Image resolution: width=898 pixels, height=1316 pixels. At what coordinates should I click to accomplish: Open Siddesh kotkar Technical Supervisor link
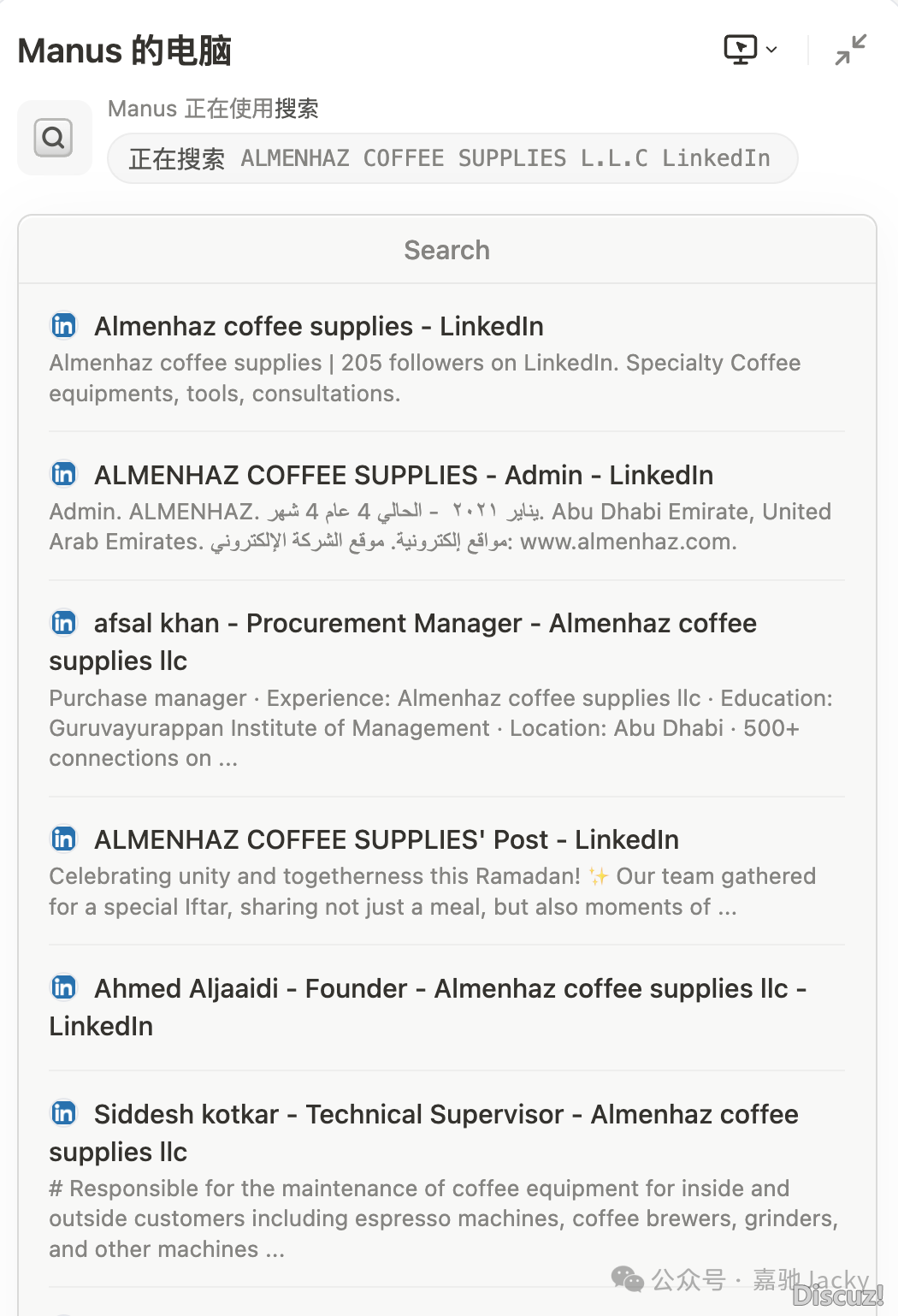pyautogui.click(x=446, y=1114)
